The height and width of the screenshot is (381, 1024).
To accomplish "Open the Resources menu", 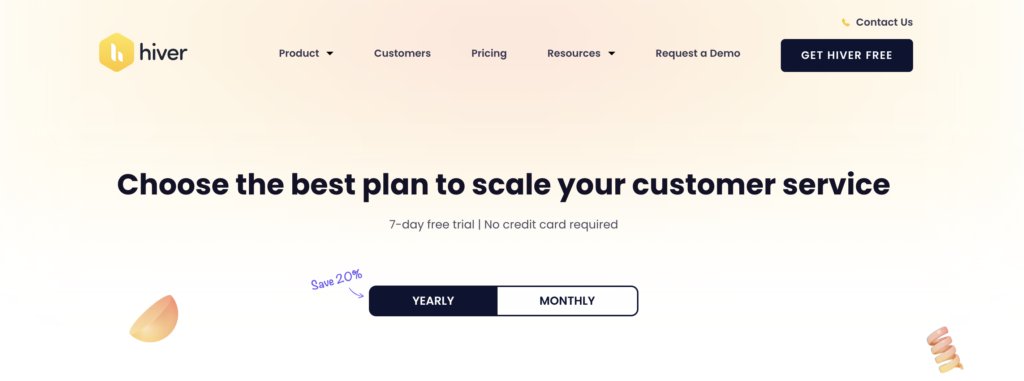I will [x=573, y=54].
